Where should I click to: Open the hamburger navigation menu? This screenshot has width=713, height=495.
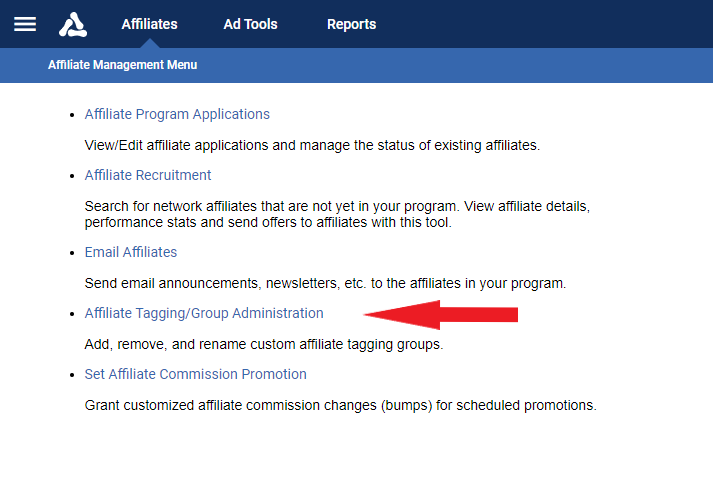tap(25, 24)
